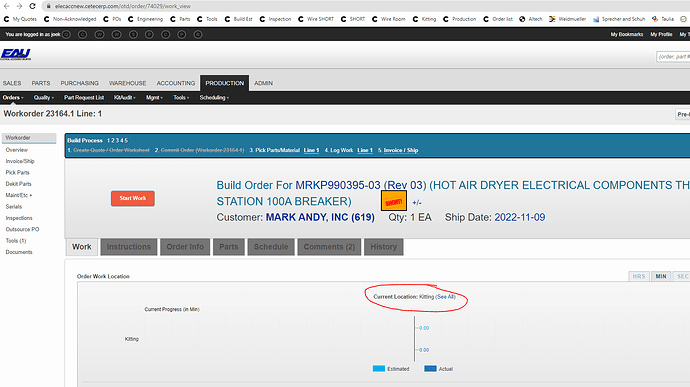Open the Wire Room bookmark
690x387 pixels.
coord(389,19)
